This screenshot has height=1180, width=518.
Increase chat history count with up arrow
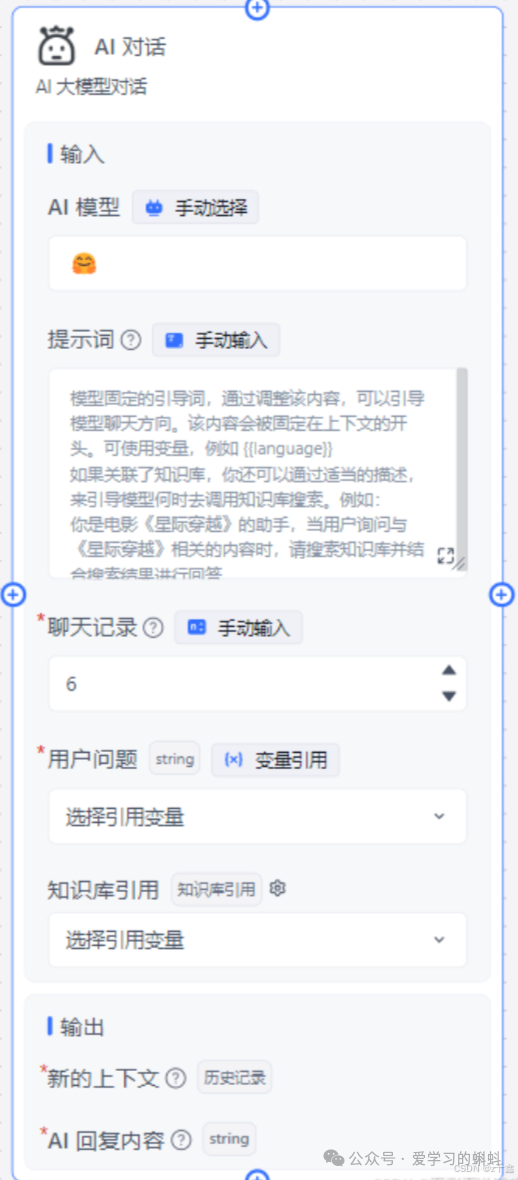(449, 670)
